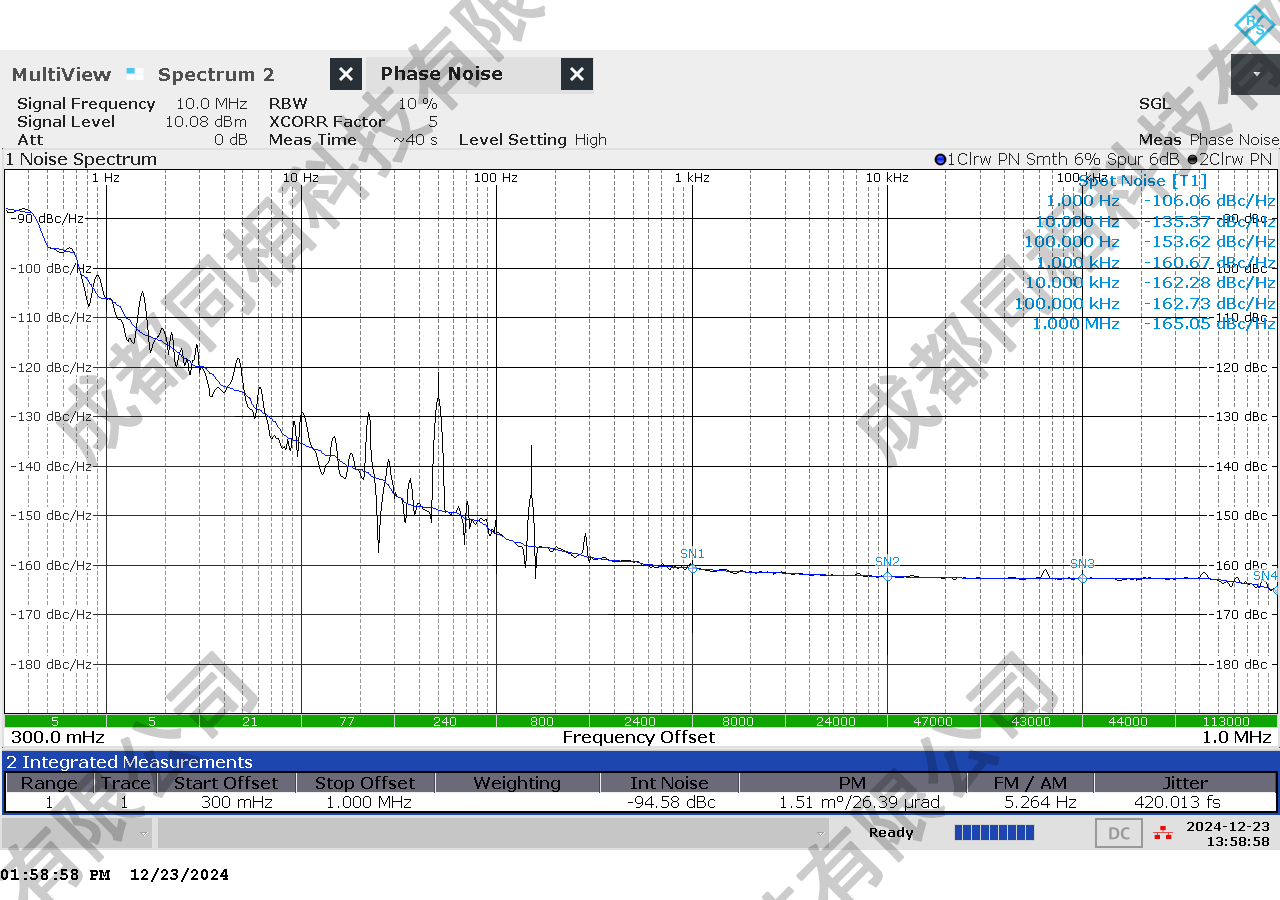Switch to the Spectrum 2 tab

[x=216, y=75]
